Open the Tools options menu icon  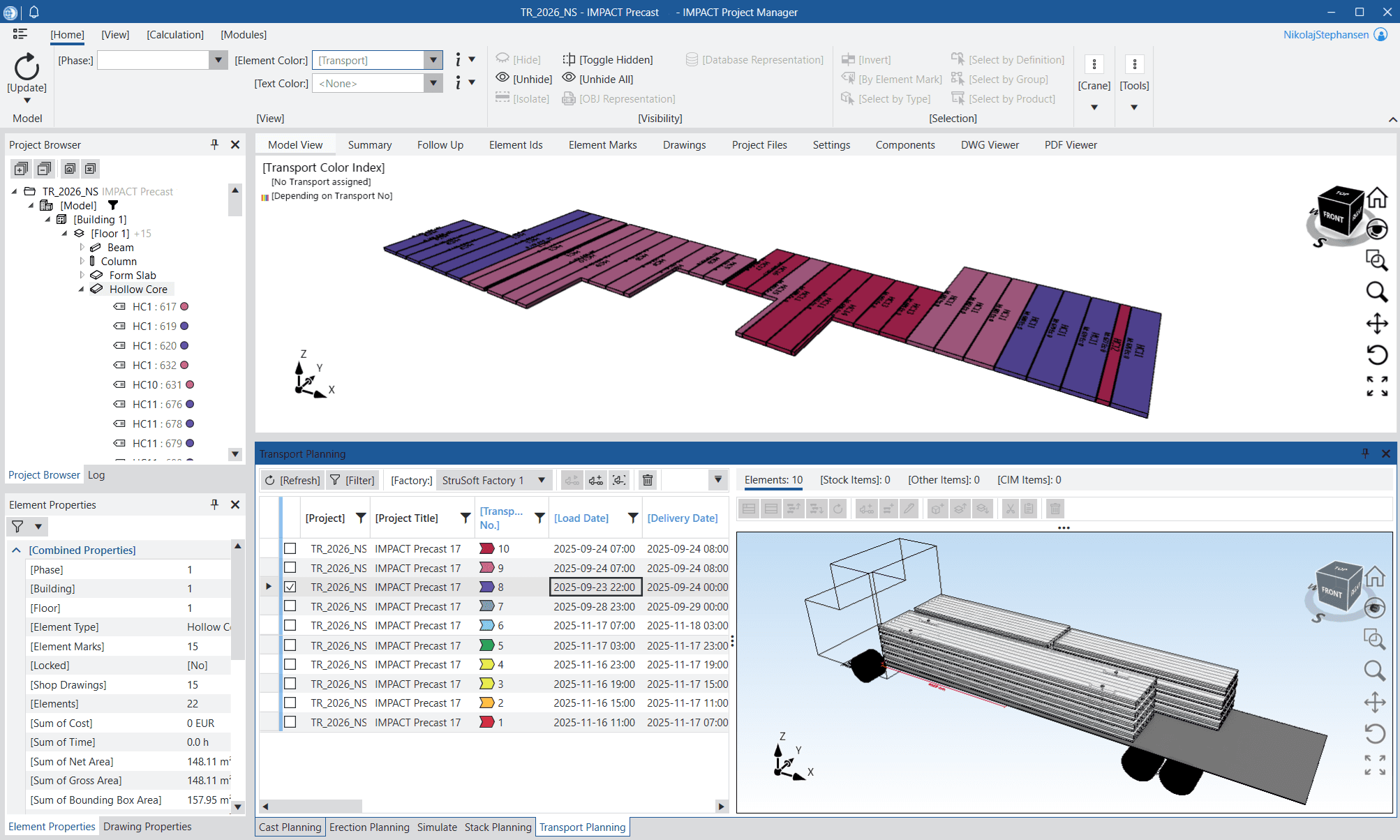click(1135, 64)
